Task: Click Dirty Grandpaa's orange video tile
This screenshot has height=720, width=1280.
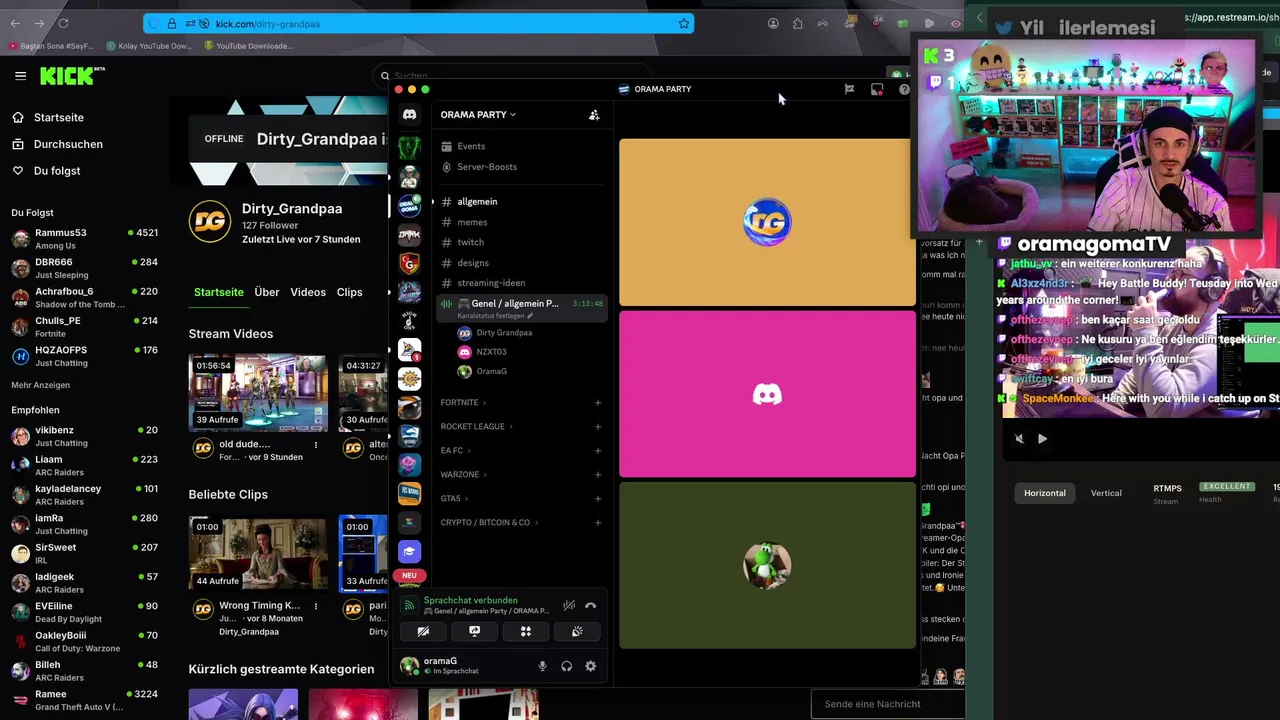Action: coord(765,222)
